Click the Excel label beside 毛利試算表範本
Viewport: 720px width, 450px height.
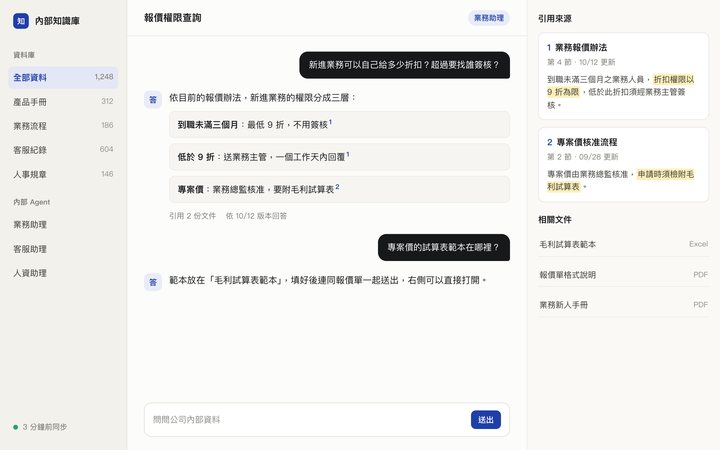(698, 244)
